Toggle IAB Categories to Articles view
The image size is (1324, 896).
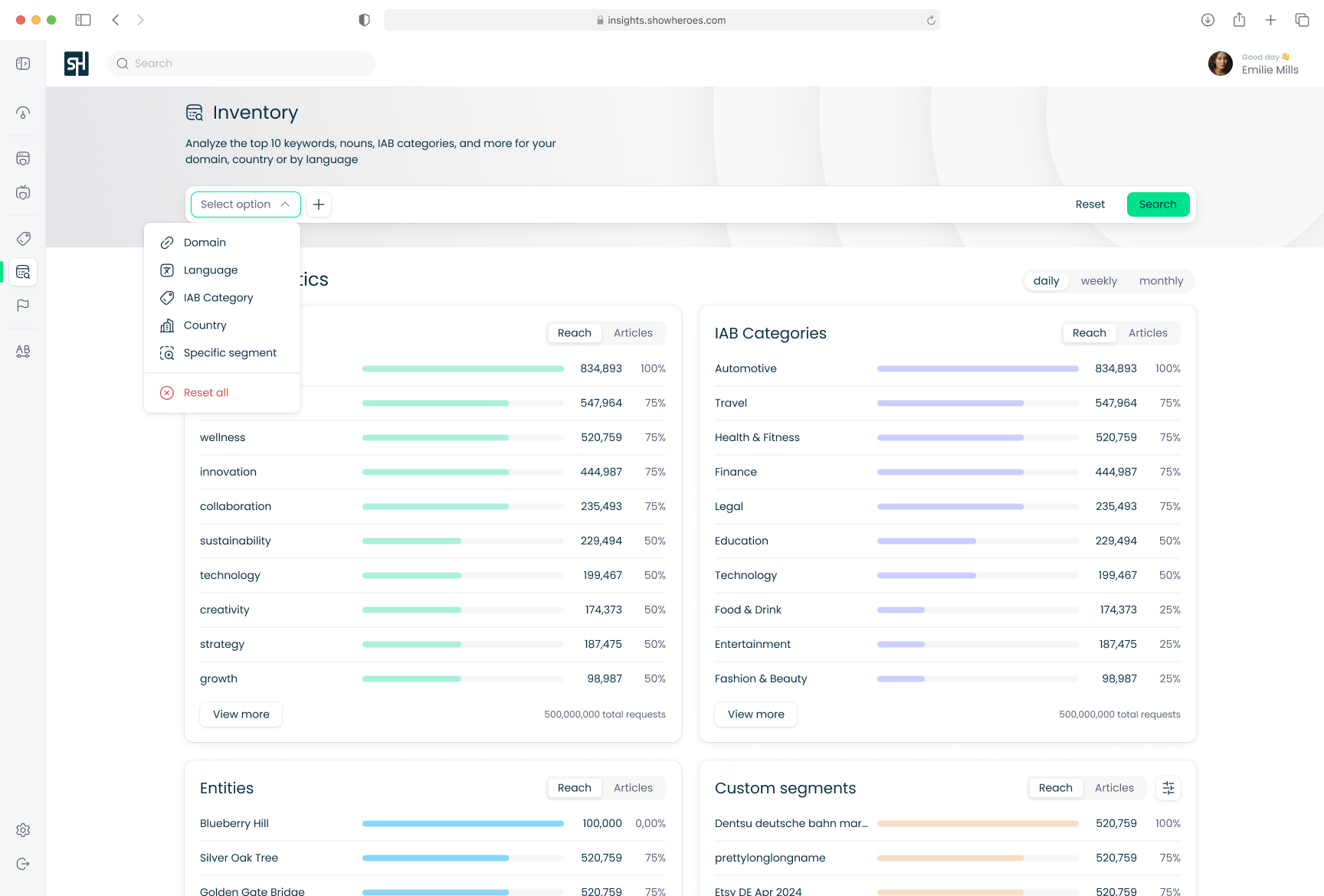tap(1148, 333)
